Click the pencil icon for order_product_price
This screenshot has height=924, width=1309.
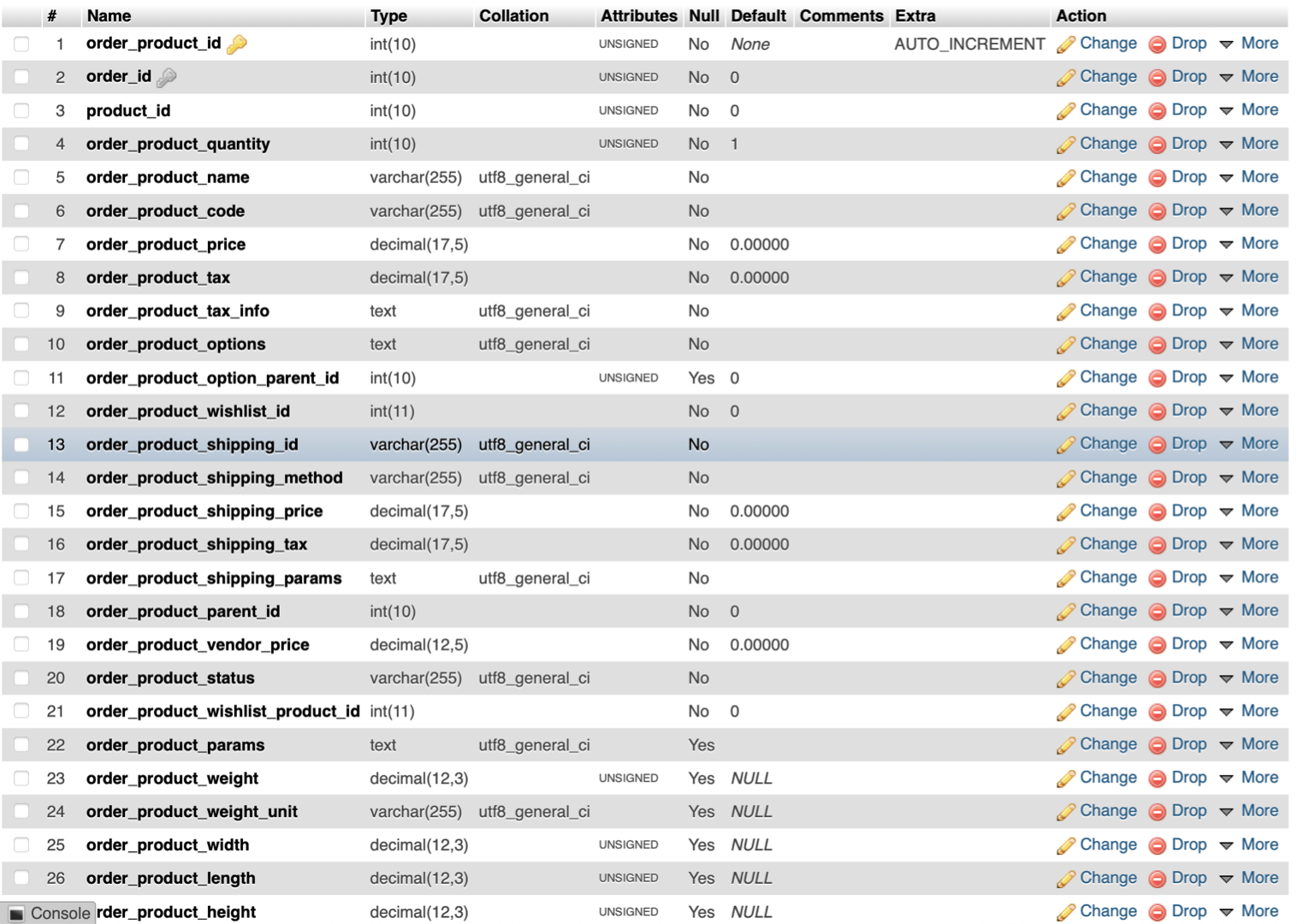1065,245
